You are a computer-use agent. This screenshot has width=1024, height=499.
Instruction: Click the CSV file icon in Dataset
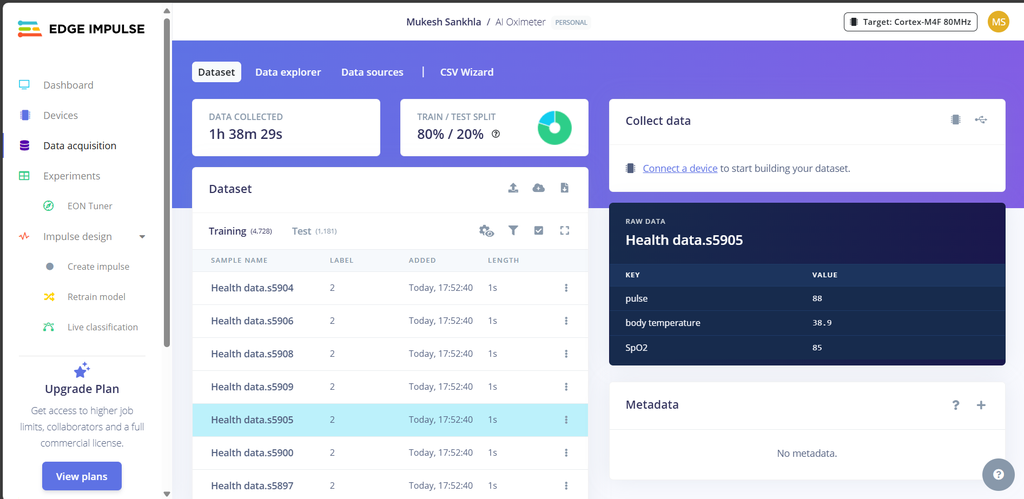tap(565, 188)
